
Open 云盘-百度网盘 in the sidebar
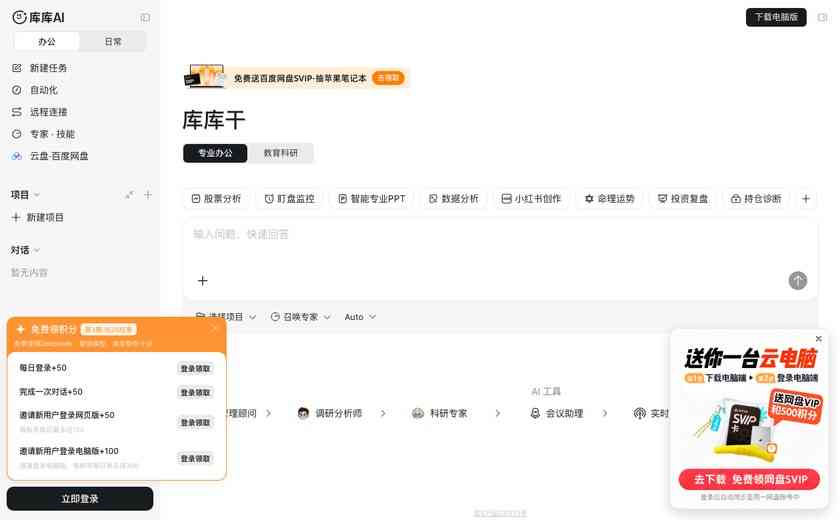pos(50,156)
